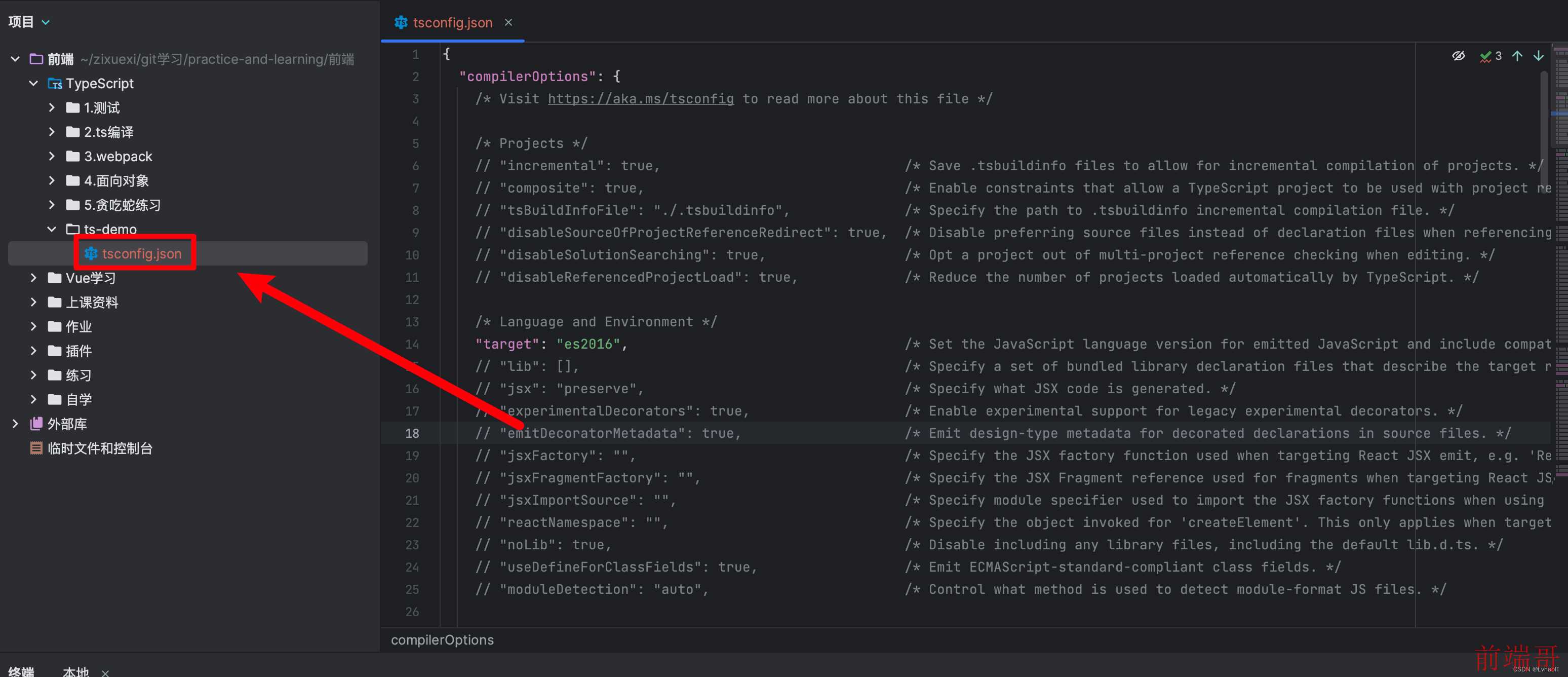Select the 作业 folder row
This screenshot has height=677, width=1568.
[x=188, y=327]
